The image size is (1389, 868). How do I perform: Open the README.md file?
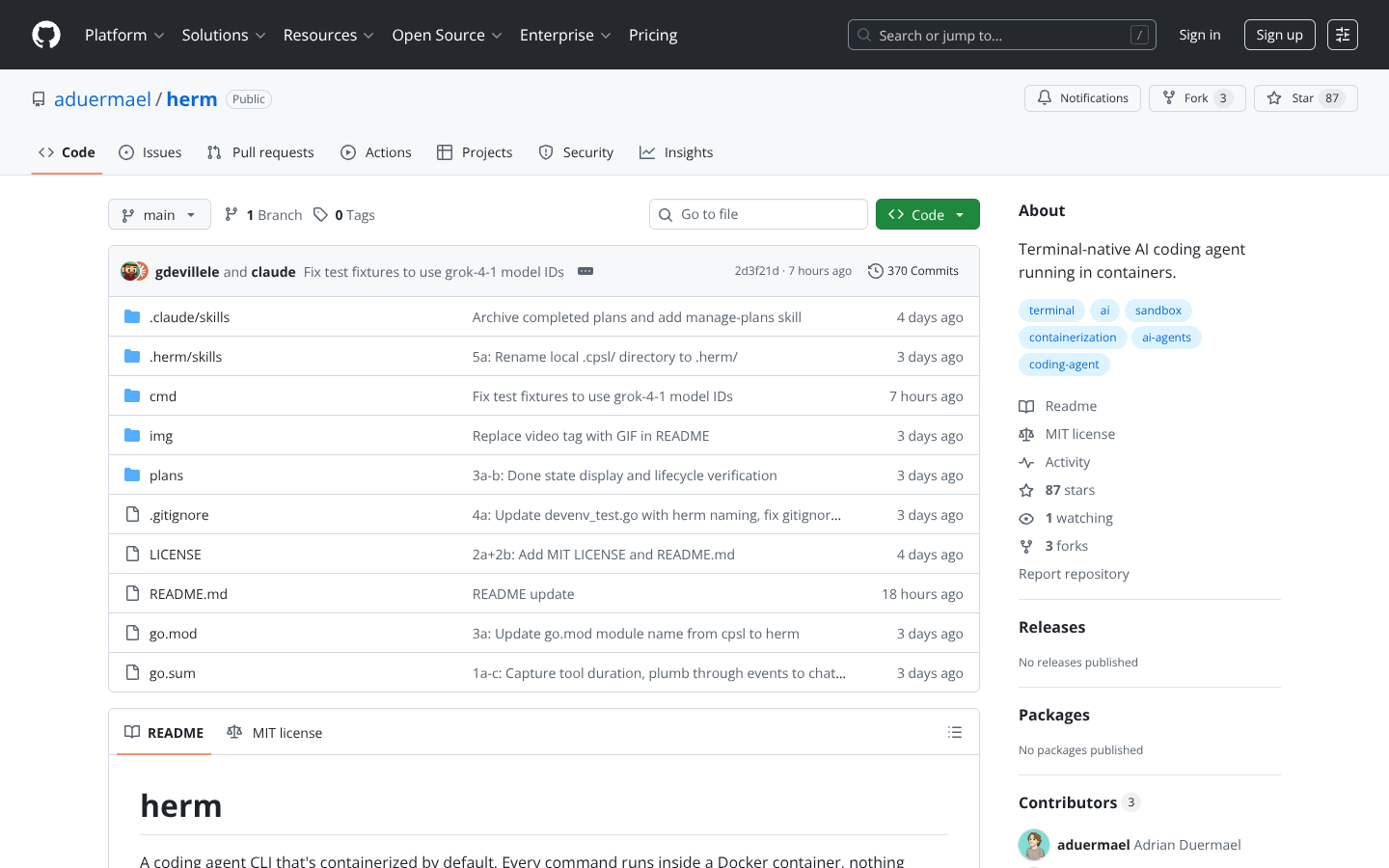(188, 594)
